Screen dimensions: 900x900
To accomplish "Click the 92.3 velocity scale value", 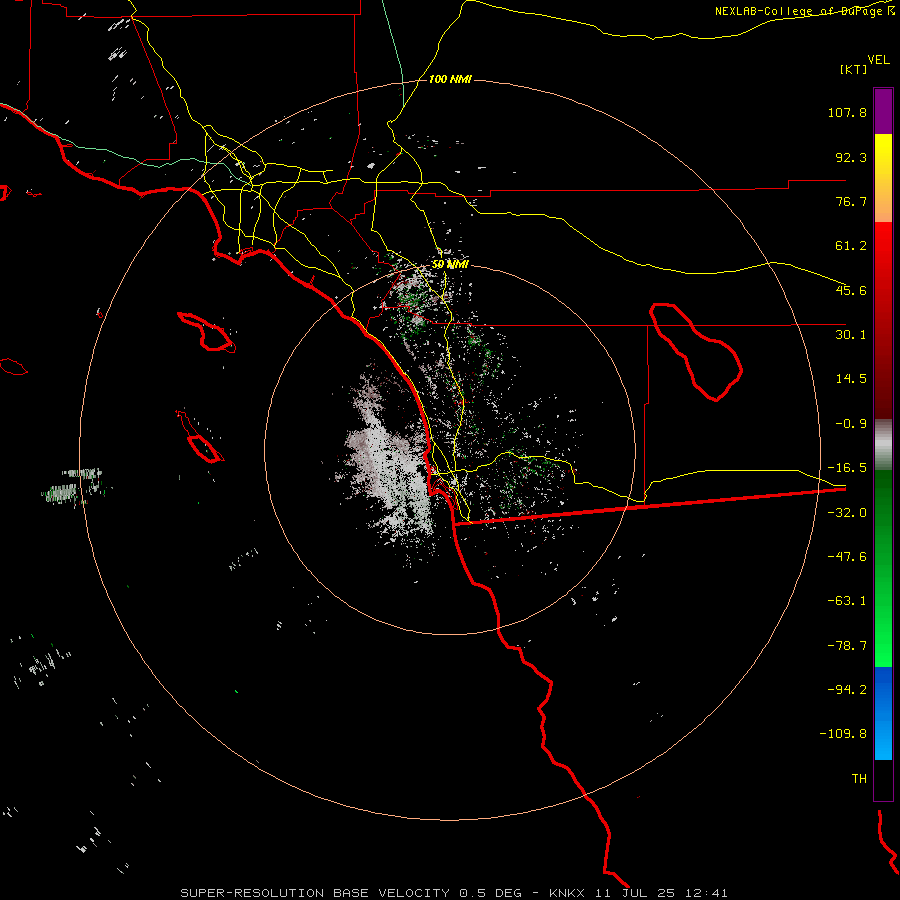I will coord(851,157).
